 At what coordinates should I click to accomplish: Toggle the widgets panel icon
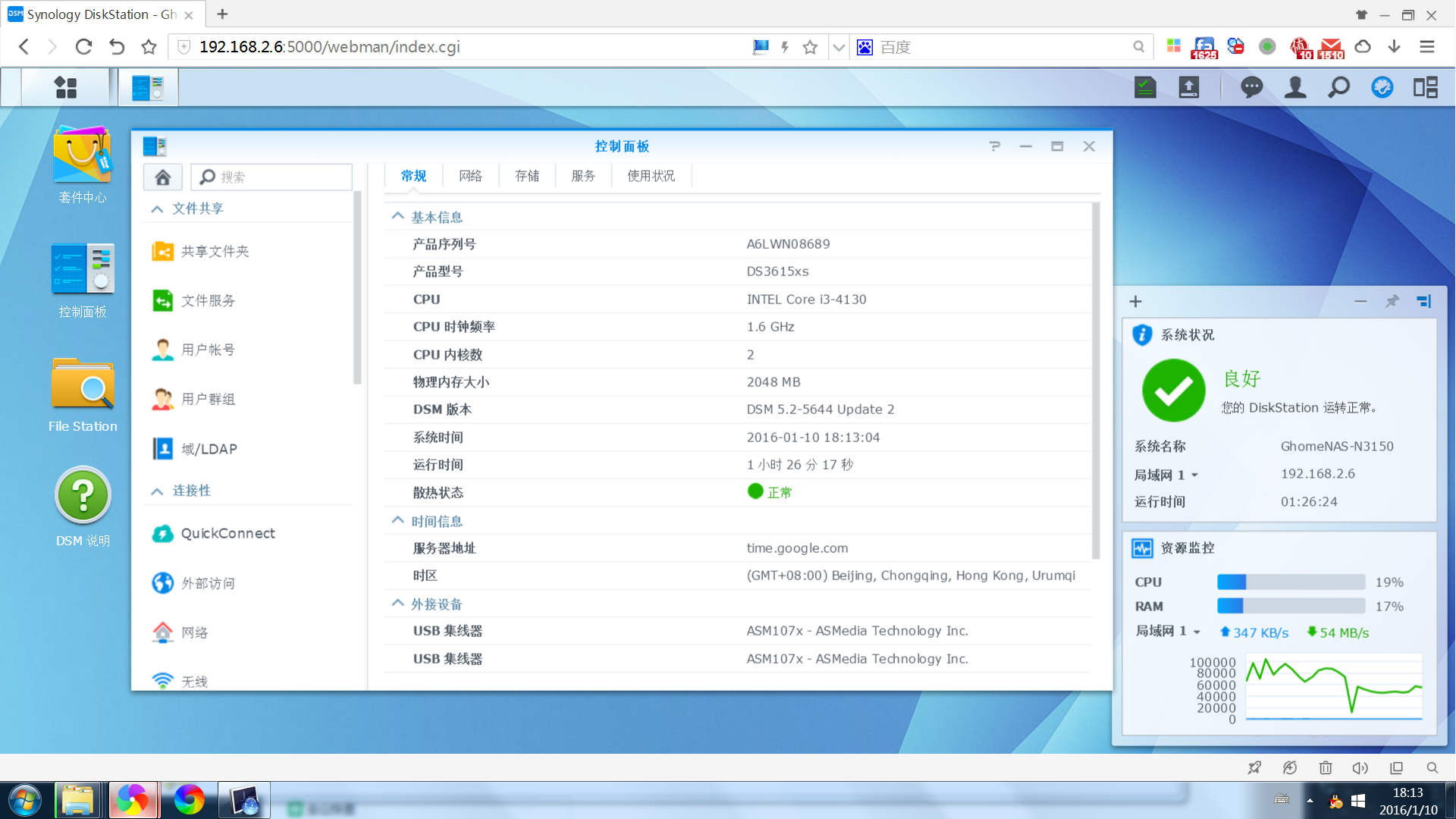1426,87
